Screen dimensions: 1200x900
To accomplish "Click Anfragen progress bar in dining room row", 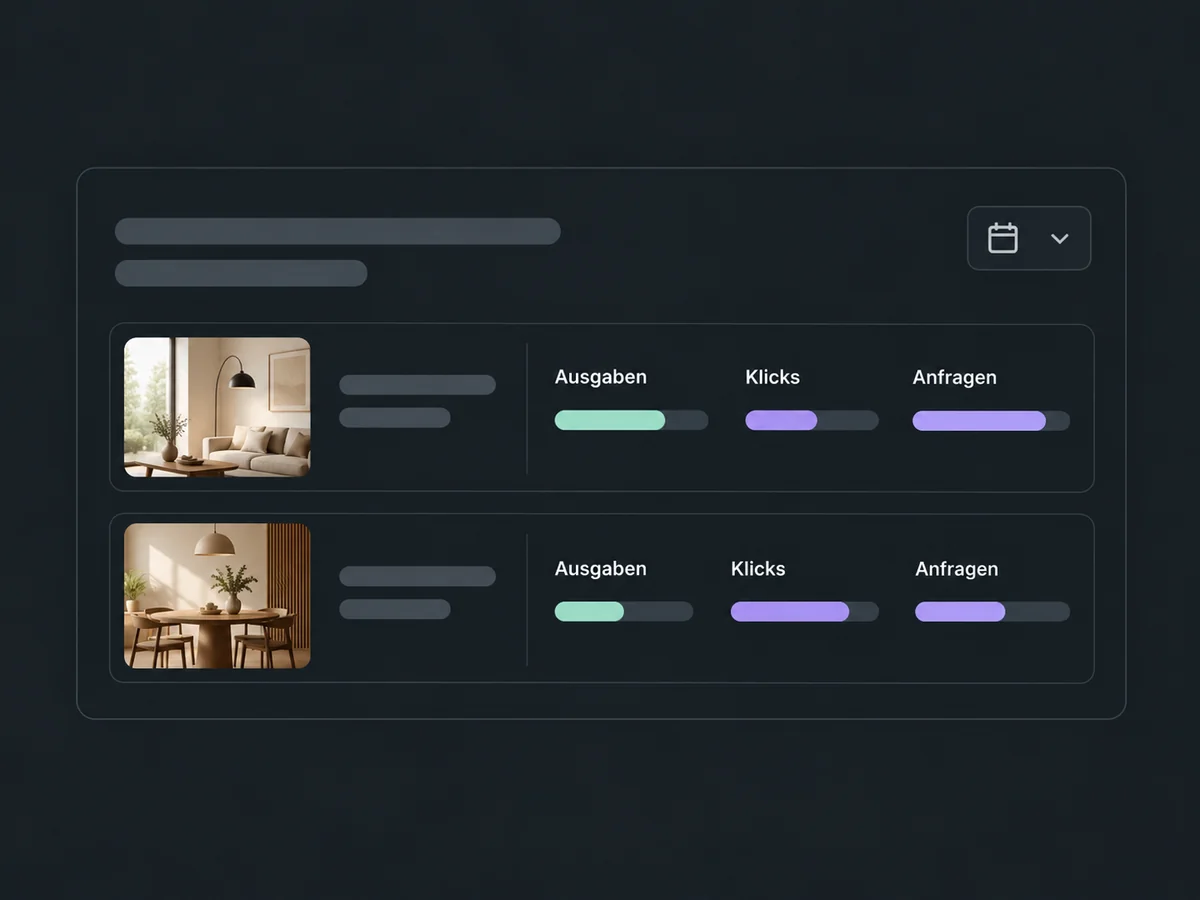I will tap(992, 611).
